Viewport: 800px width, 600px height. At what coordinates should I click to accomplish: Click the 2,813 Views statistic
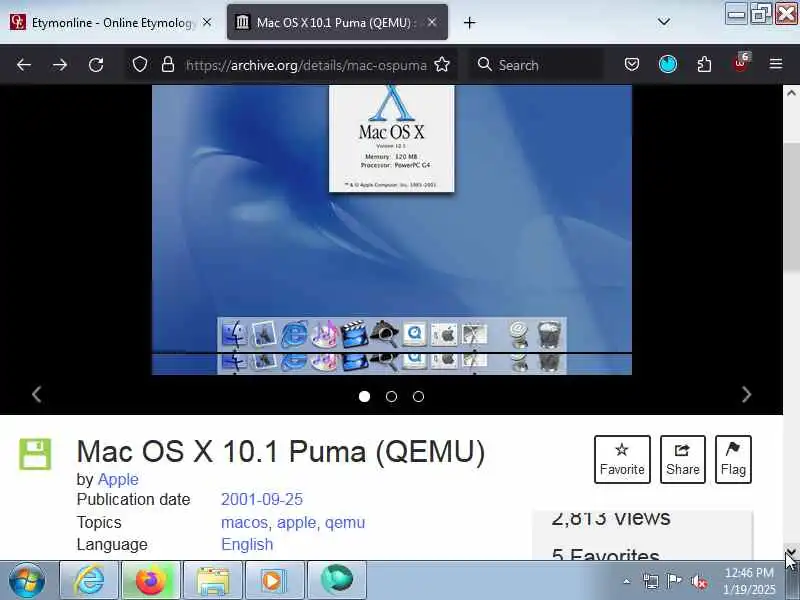point(610,518)
